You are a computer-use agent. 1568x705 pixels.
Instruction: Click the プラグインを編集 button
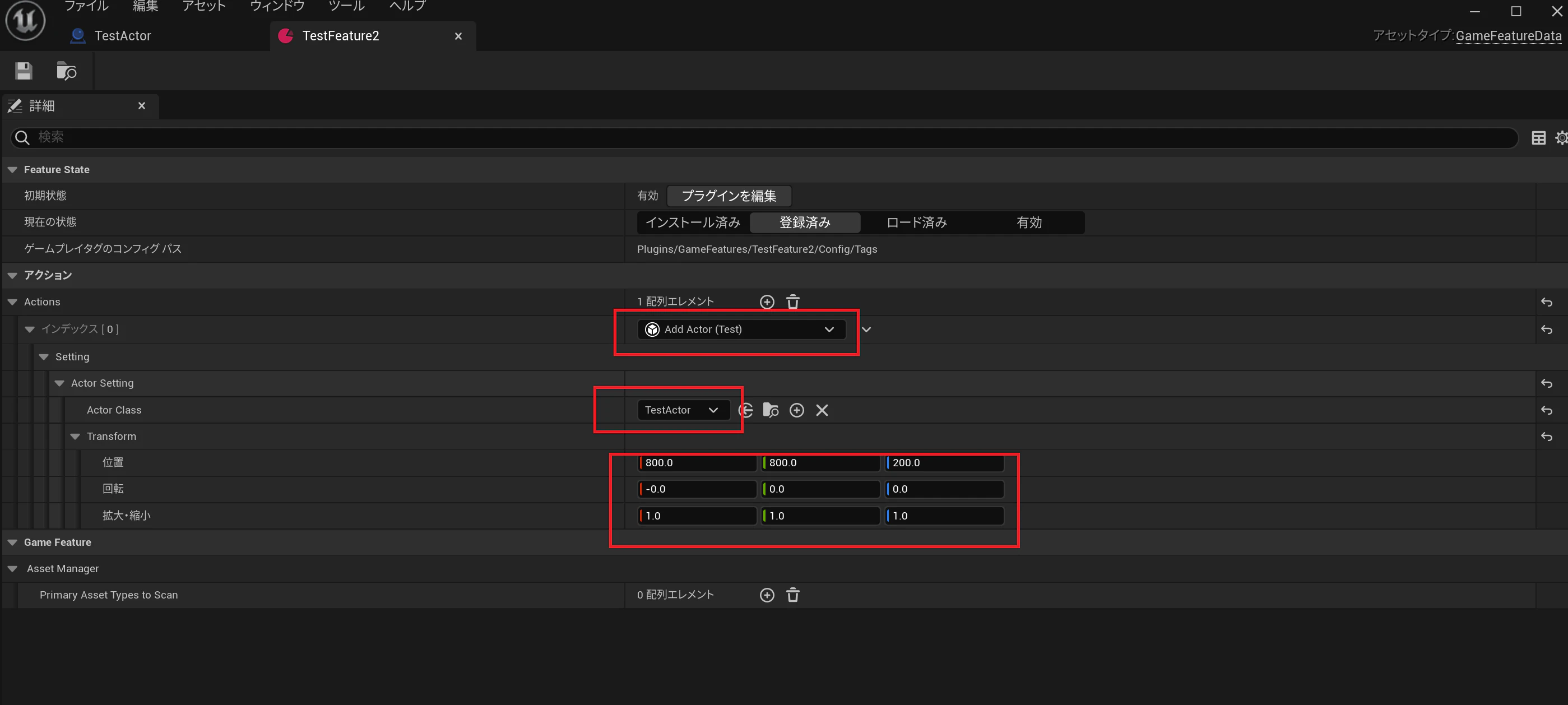coord(729,196)
